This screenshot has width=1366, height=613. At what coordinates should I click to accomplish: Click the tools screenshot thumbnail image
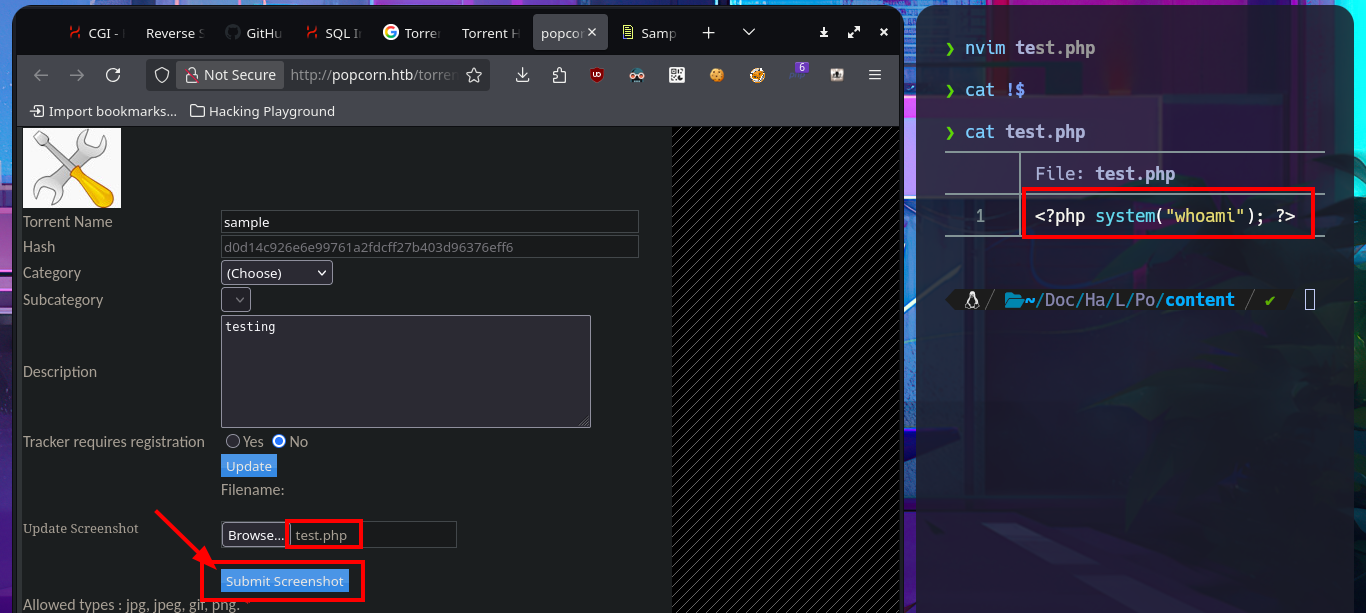[72, 167]
